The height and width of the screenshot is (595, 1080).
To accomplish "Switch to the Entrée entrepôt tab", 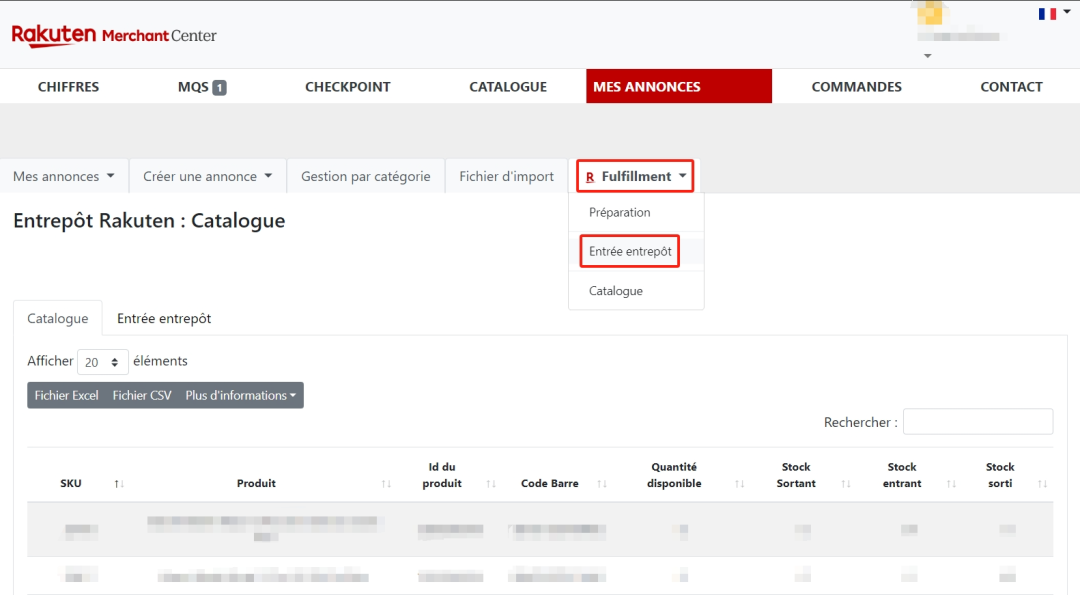I will point(164,319).
